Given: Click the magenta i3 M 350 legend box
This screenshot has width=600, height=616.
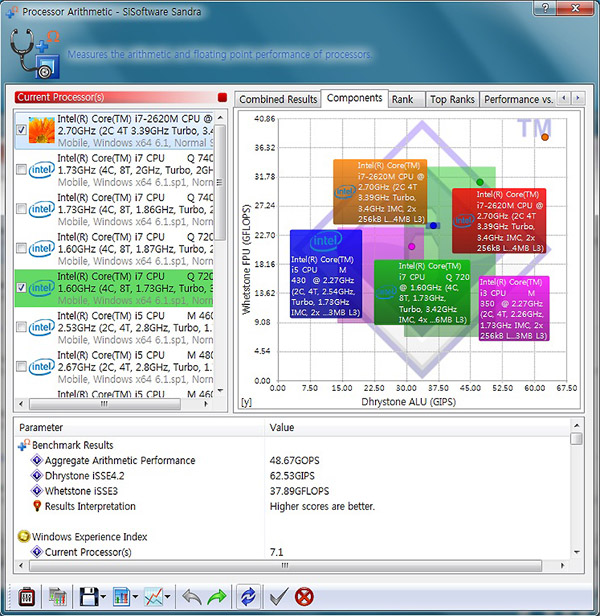Looking at the screenshot, I should coord(514,308).
